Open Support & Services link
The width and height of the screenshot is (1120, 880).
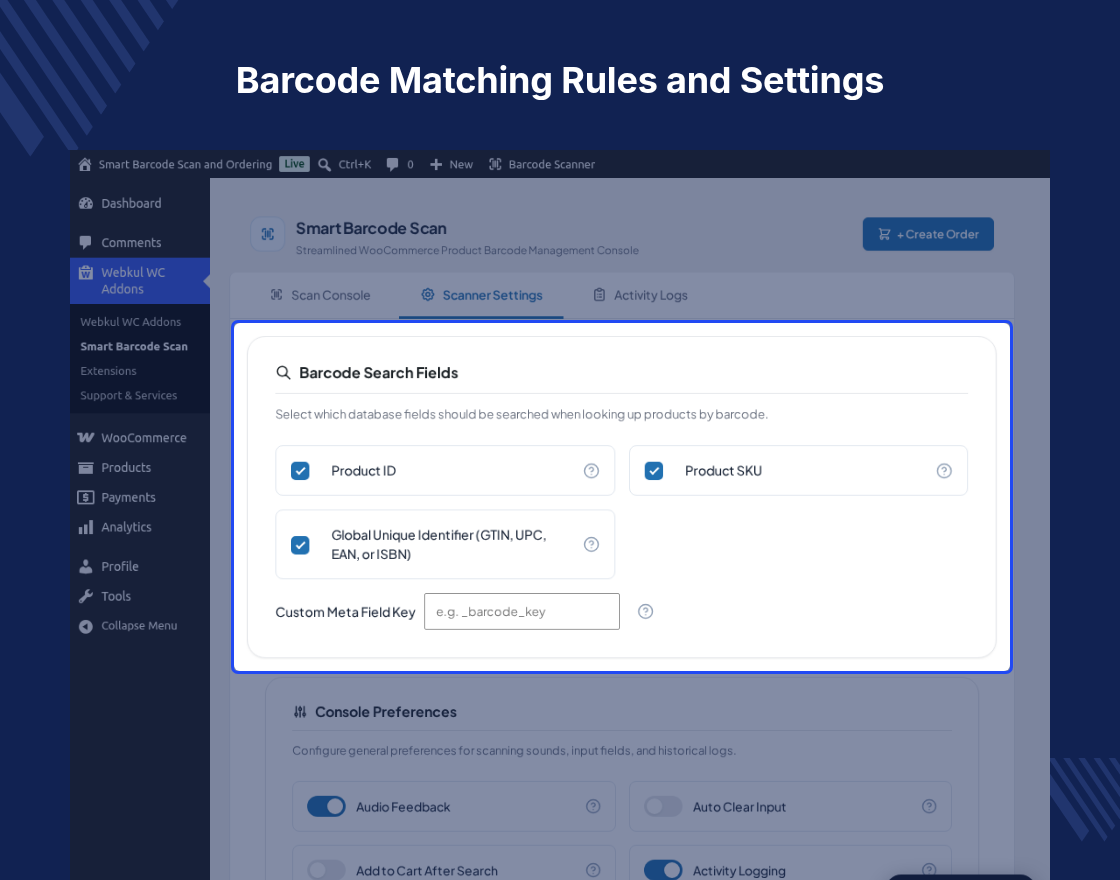tap(129, 396)
